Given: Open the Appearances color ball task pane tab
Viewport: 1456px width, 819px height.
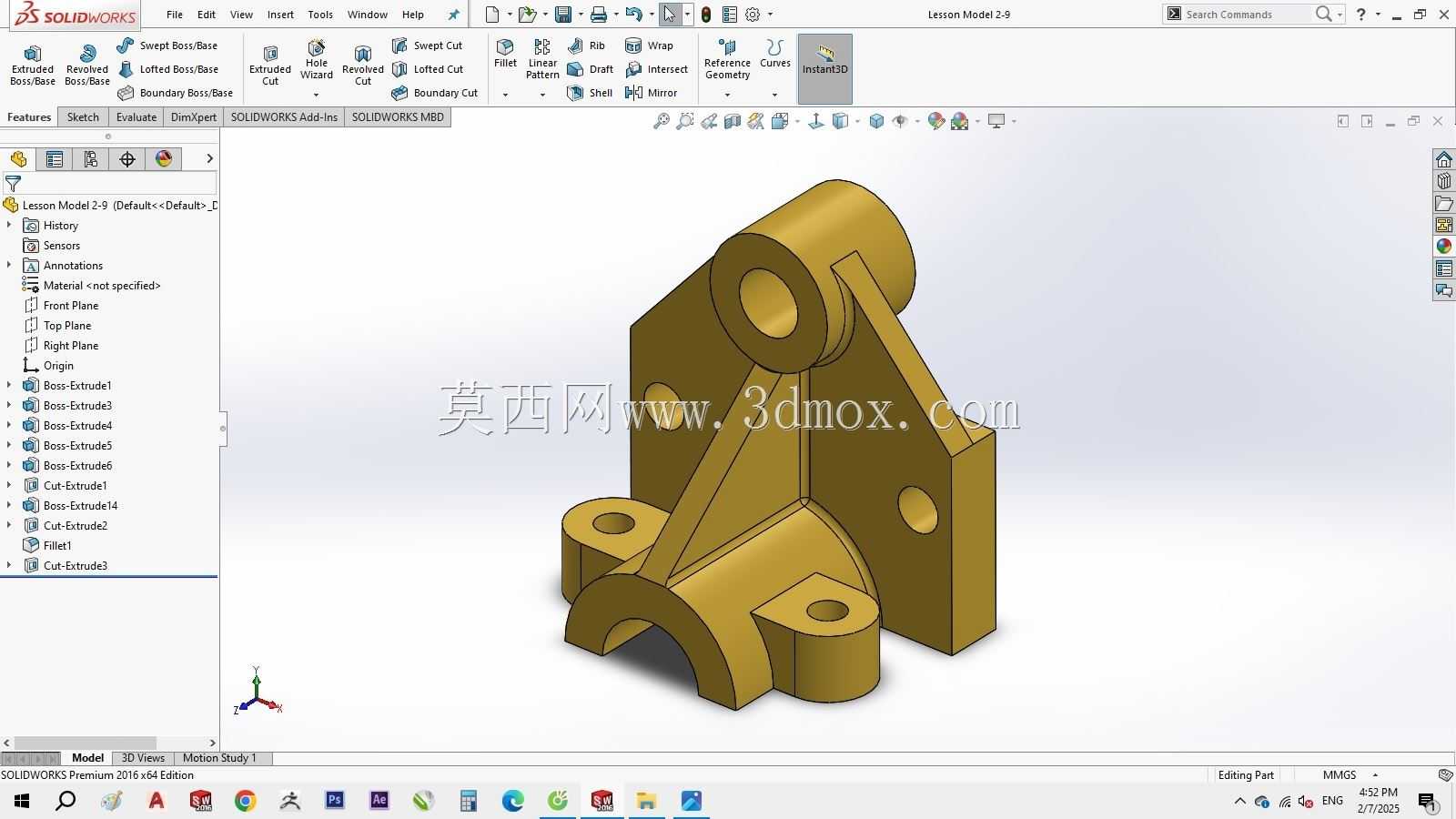Looking at the screenshot, I should pos(1444,247).
